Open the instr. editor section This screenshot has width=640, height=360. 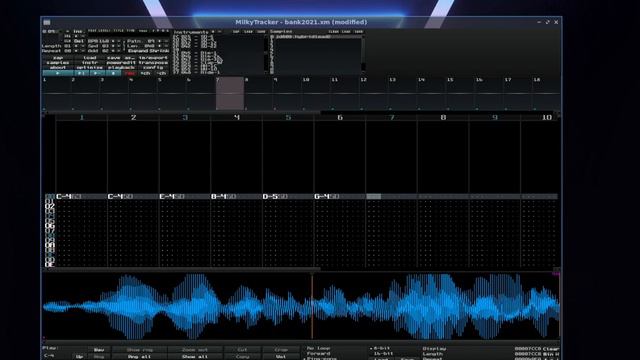click(x=89, y=63)
